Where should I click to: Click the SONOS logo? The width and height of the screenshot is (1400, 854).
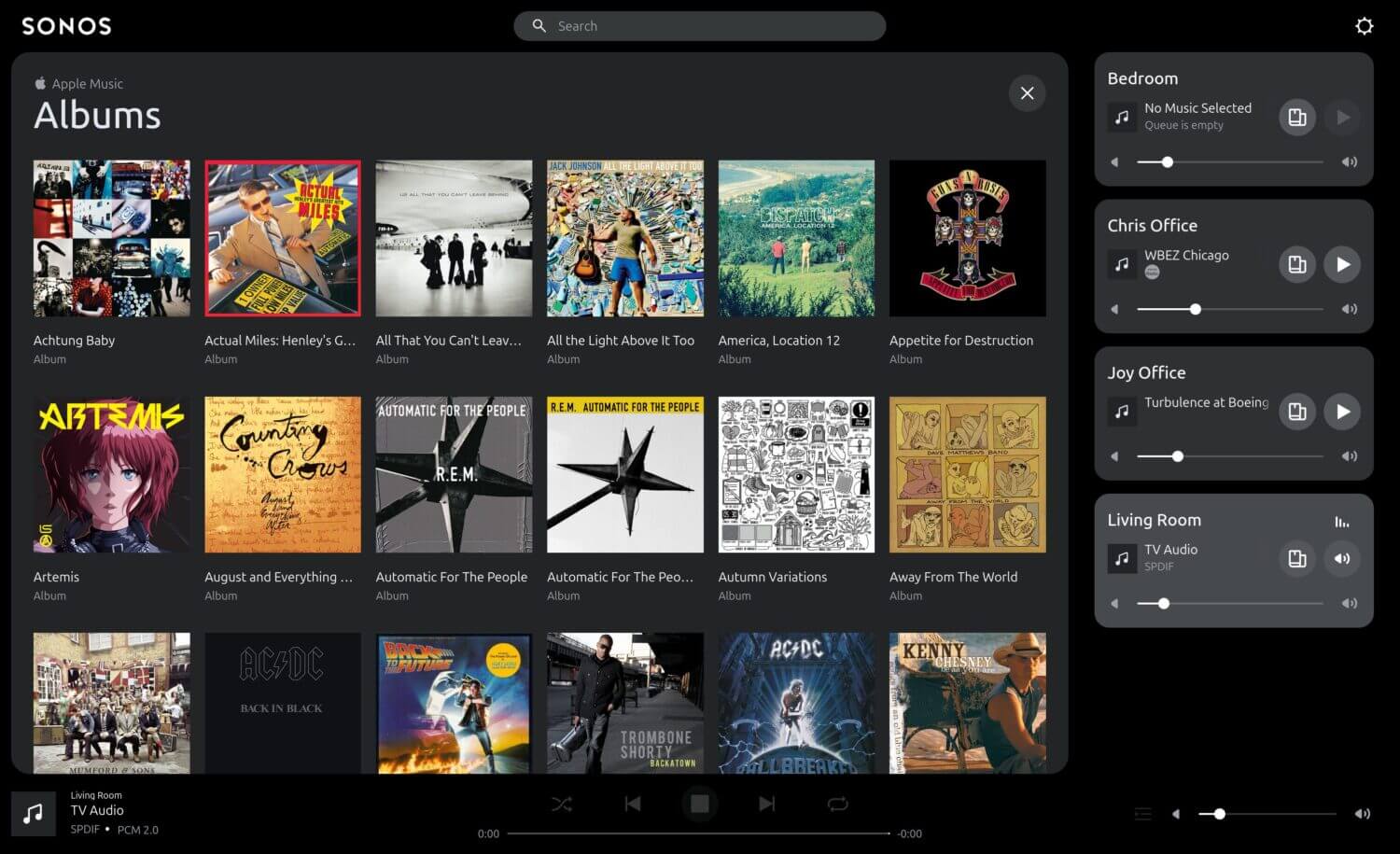(66, 26)
